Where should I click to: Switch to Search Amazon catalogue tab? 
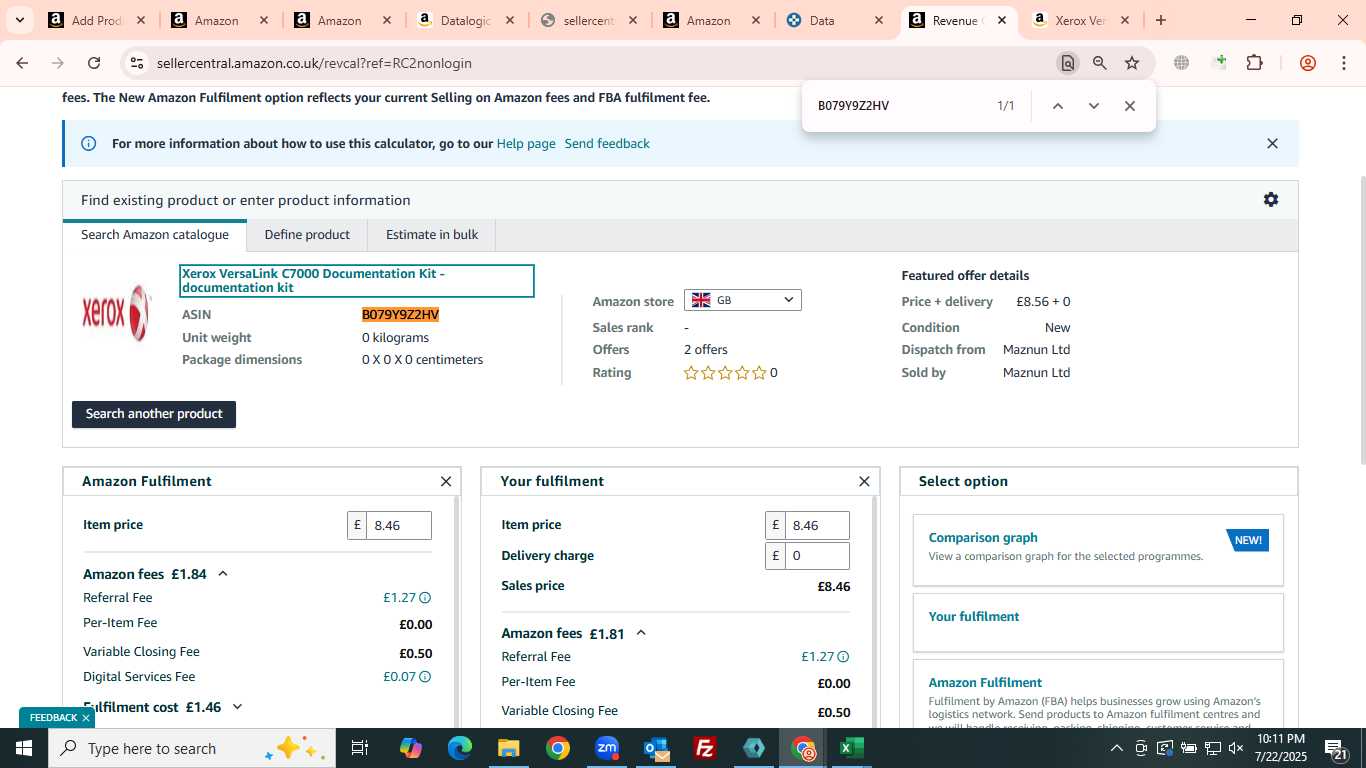click(155, 235)
